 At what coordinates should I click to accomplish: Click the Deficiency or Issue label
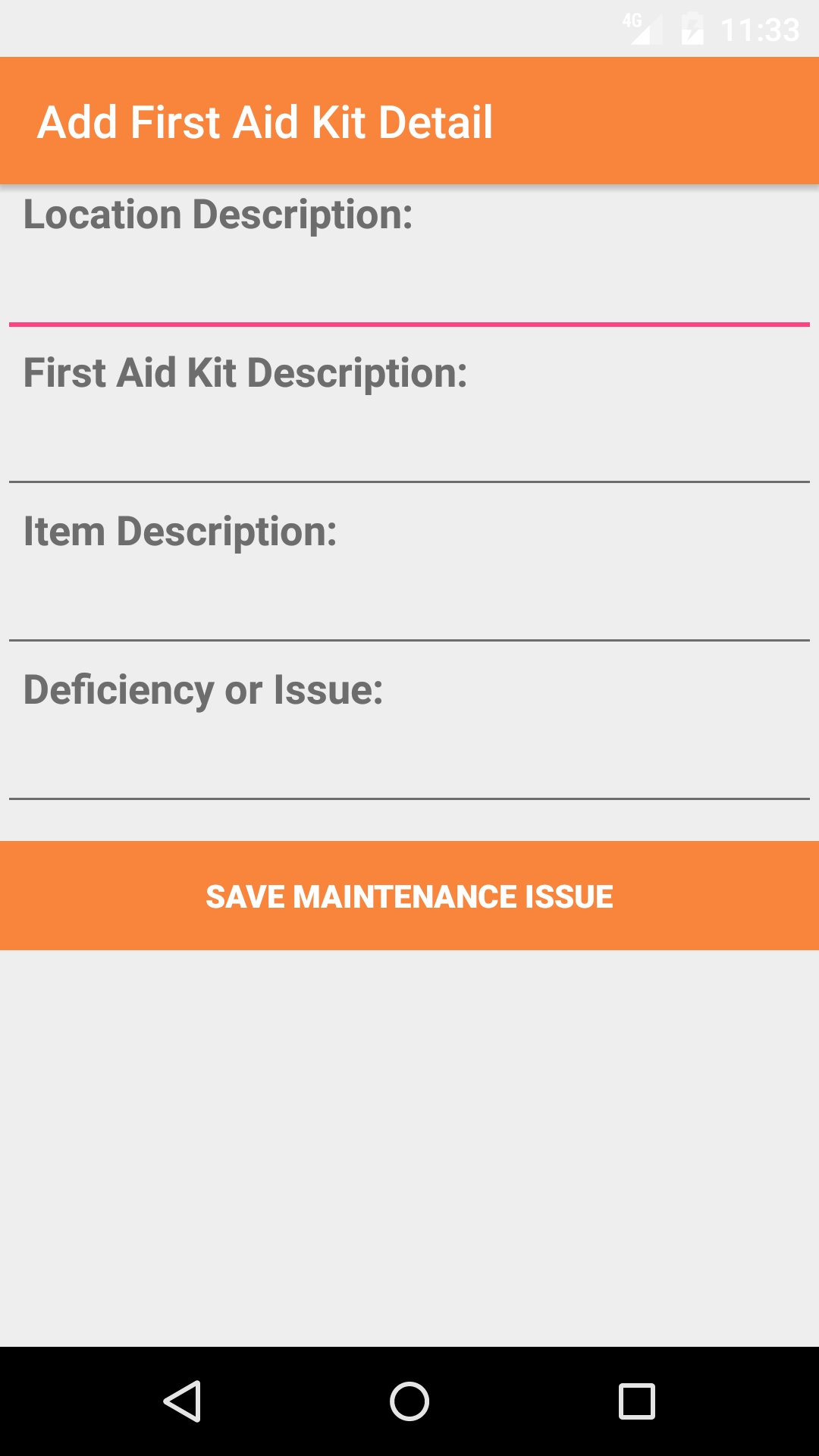pos(203,690)
